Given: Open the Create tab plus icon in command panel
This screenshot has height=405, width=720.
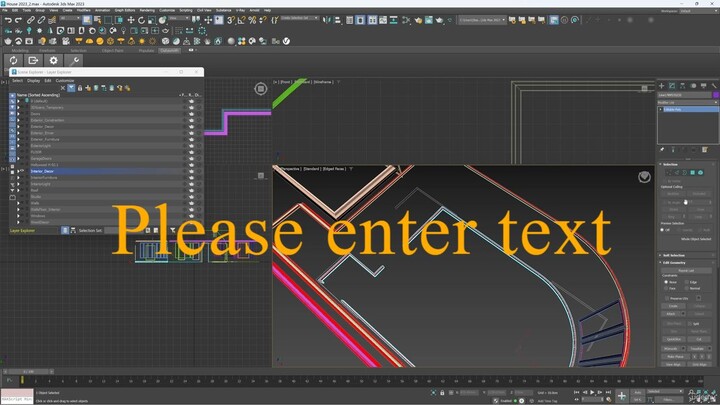Looking at the screenshot, I should (662, 86).
